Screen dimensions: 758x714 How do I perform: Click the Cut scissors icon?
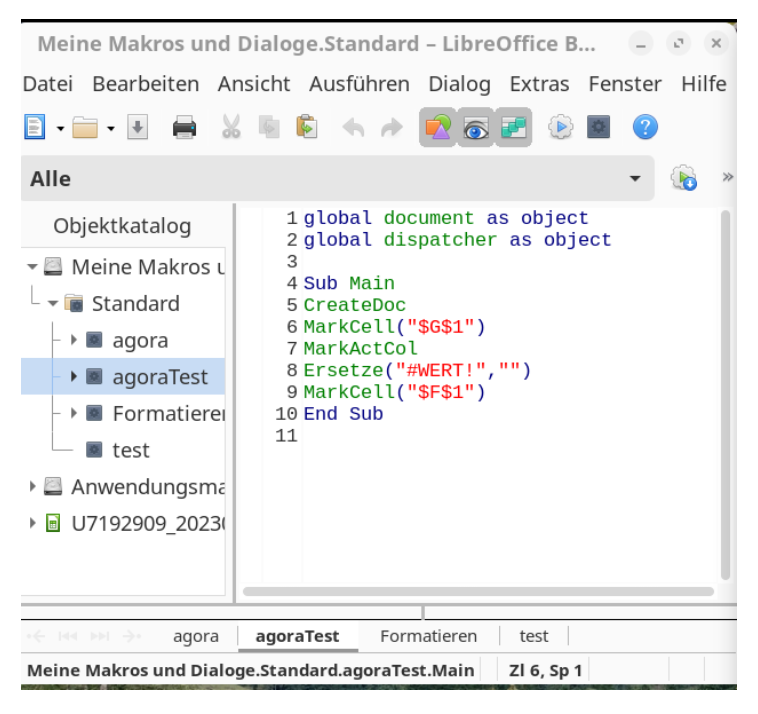click(231, 128)
